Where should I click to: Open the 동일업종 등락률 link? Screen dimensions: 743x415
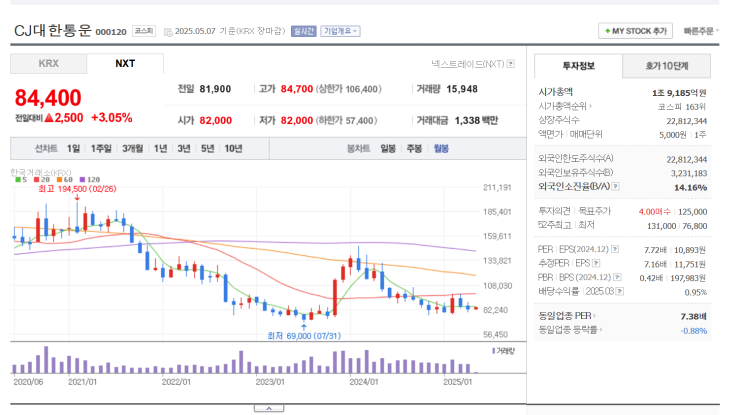point(570,330)
